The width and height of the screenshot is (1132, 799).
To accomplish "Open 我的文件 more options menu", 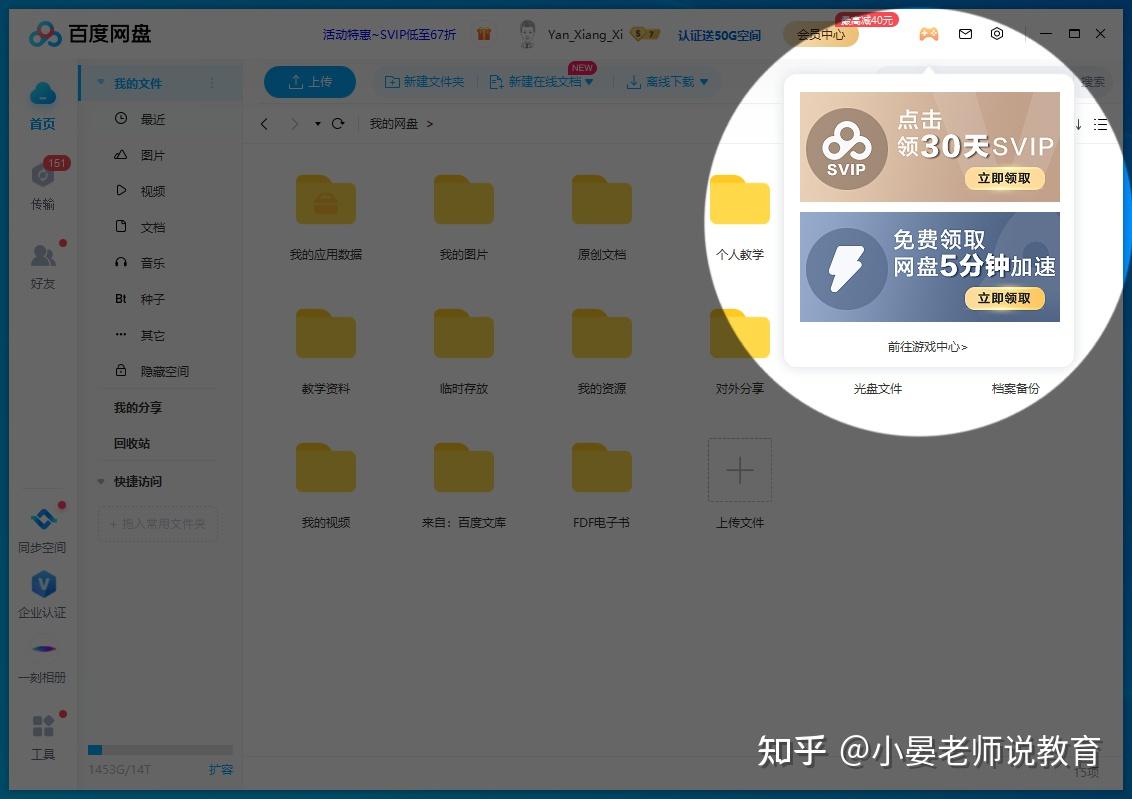I will coord(212,83).
